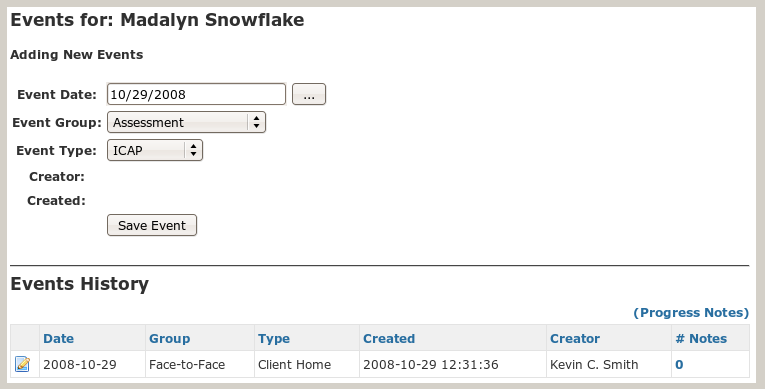Sort by the Created column header
765x389 pixels.
point(389,338)
